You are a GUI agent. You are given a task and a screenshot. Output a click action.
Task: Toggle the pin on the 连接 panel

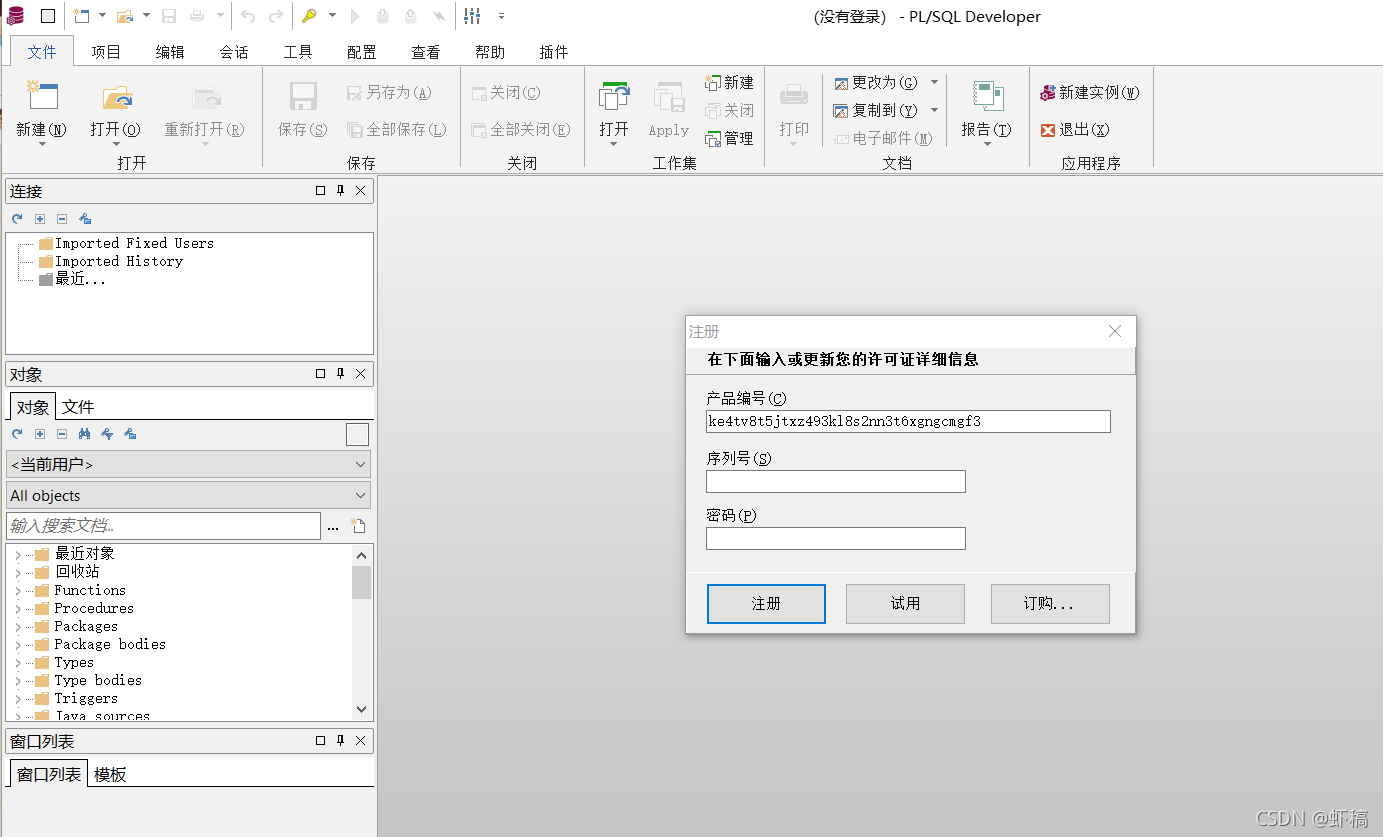[x=339, y=190]
